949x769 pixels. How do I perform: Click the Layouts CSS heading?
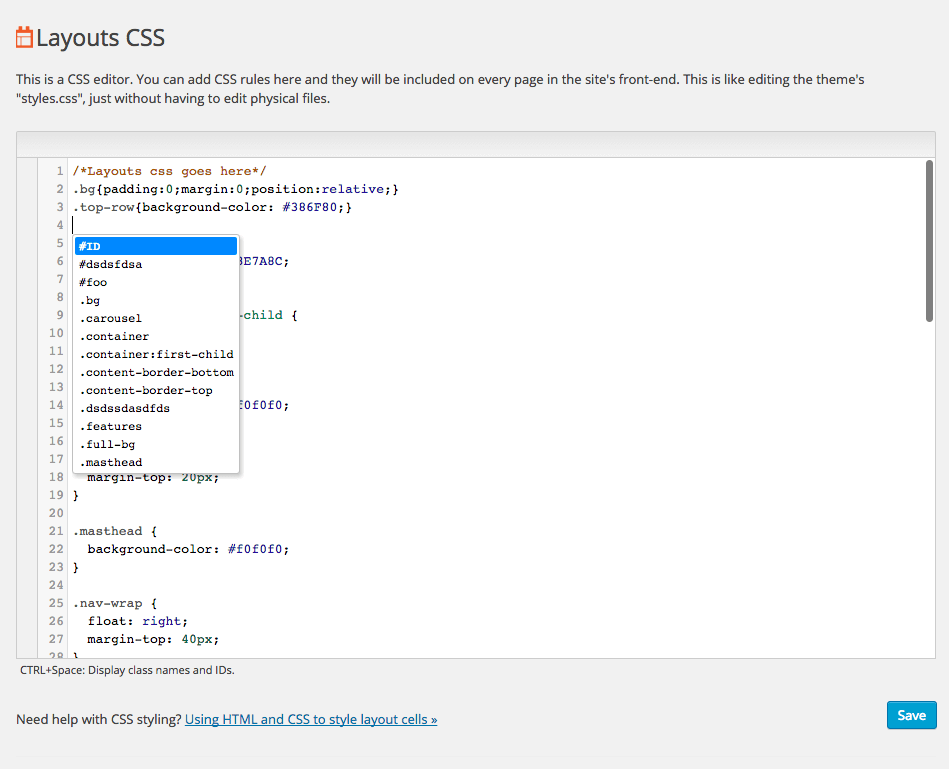100,38
